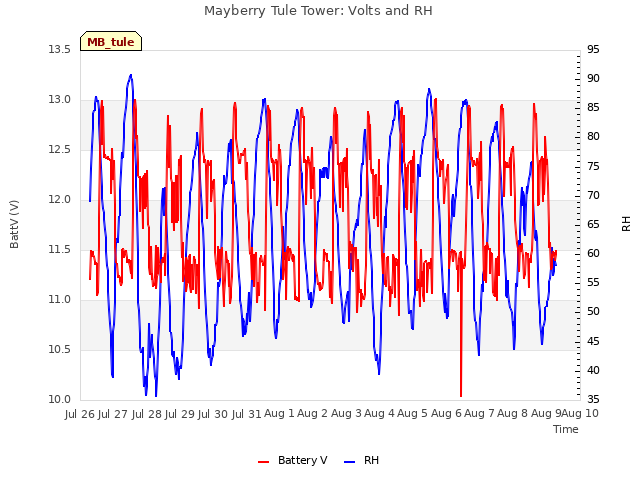Click the red Battery V legend swatch
This screenshot has width=640, height=480.
tap(264, 462)
